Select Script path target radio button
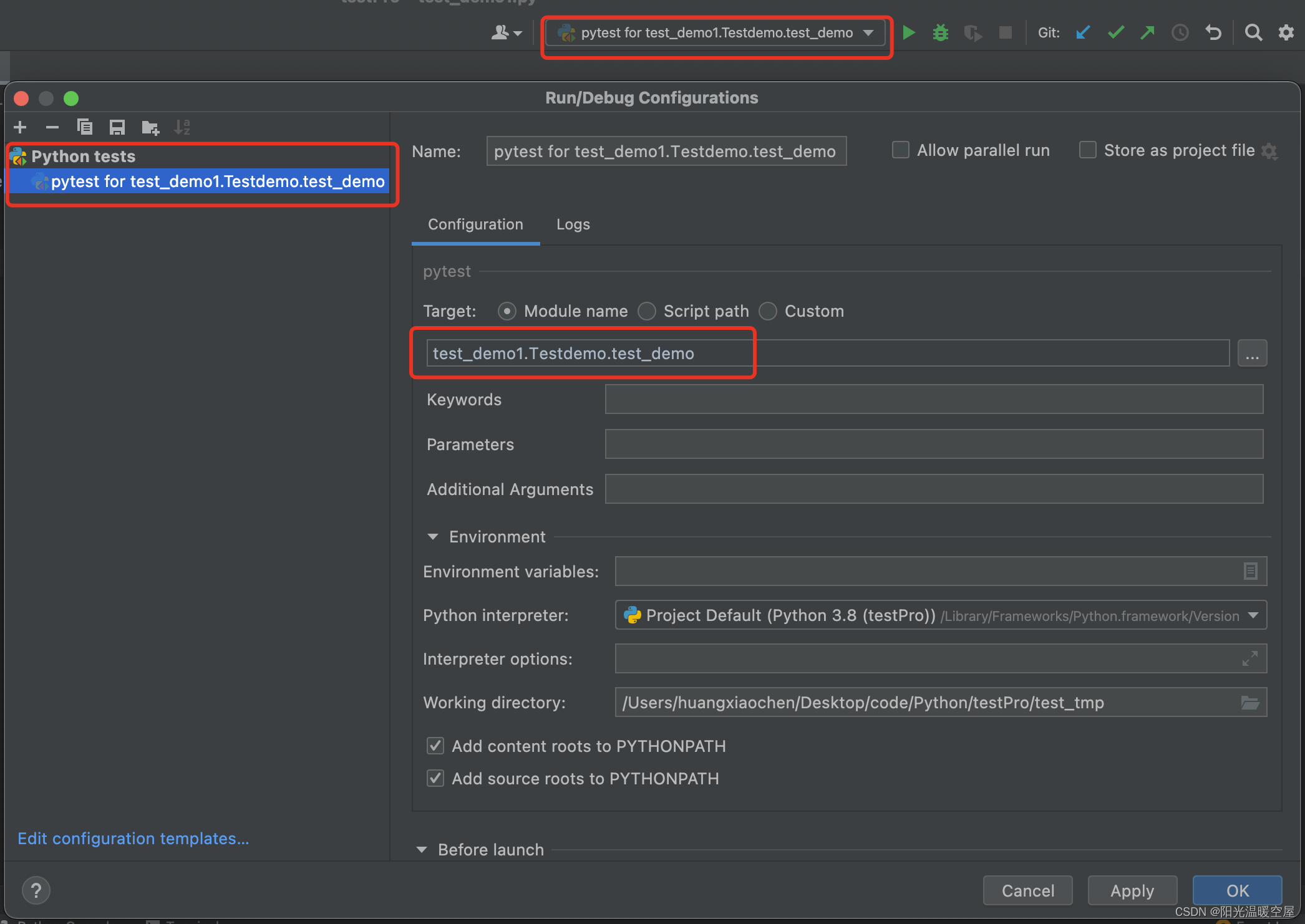The image size is (1305, 924). tap(647, 311)
